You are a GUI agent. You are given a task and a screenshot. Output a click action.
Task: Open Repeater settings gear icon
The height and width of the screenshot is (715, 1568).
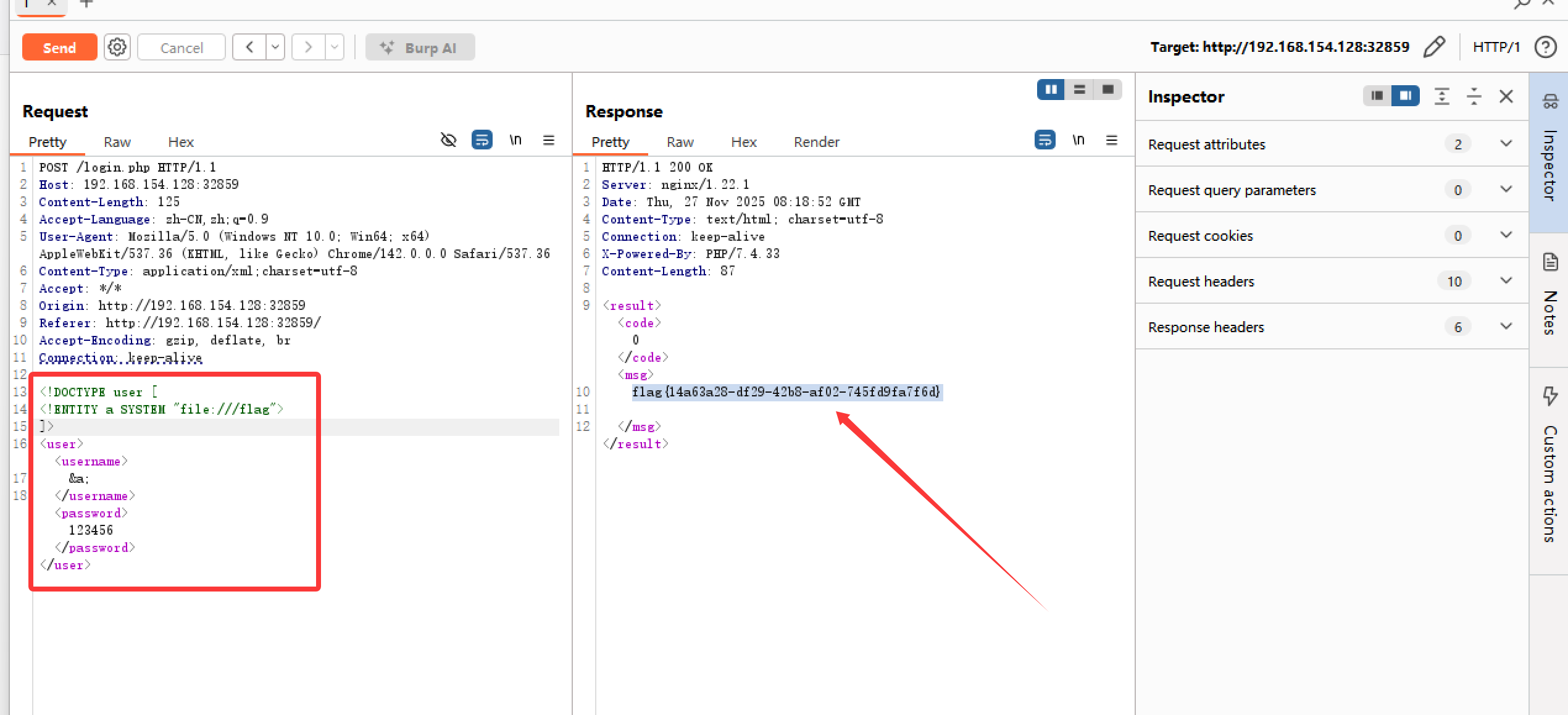point(117,48)
